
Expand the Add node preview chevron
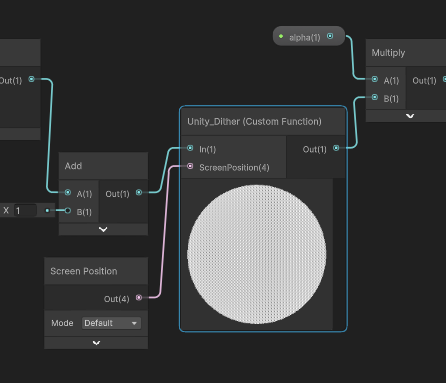point(103,229)
